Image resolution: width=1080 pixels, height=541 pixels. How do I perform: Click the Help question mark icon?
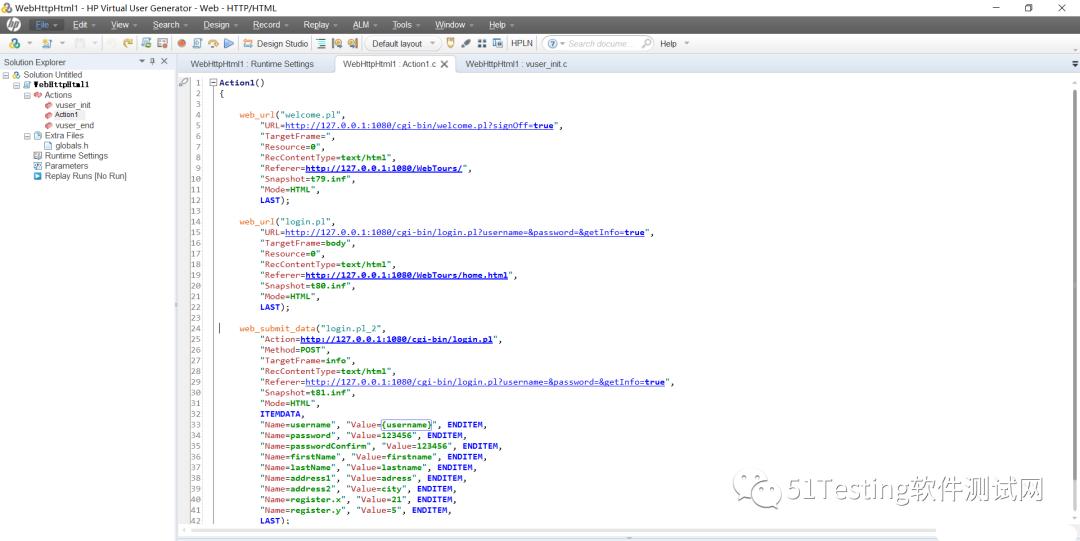551,44
